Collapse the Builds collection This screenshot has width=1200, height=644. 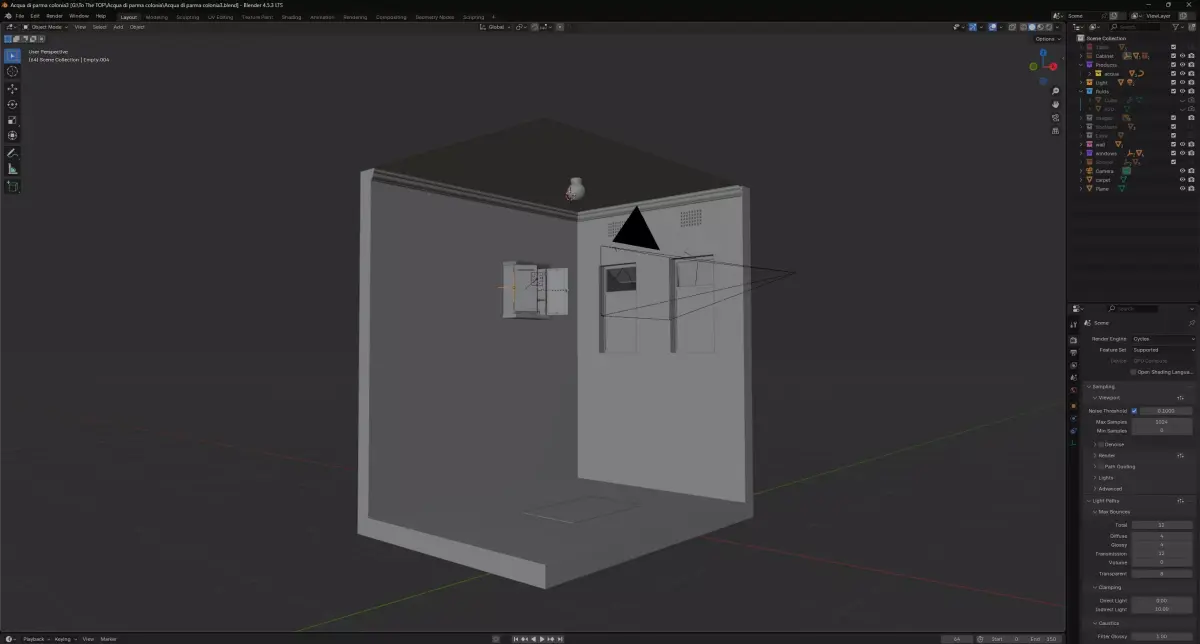click(x=1081, y=91)
